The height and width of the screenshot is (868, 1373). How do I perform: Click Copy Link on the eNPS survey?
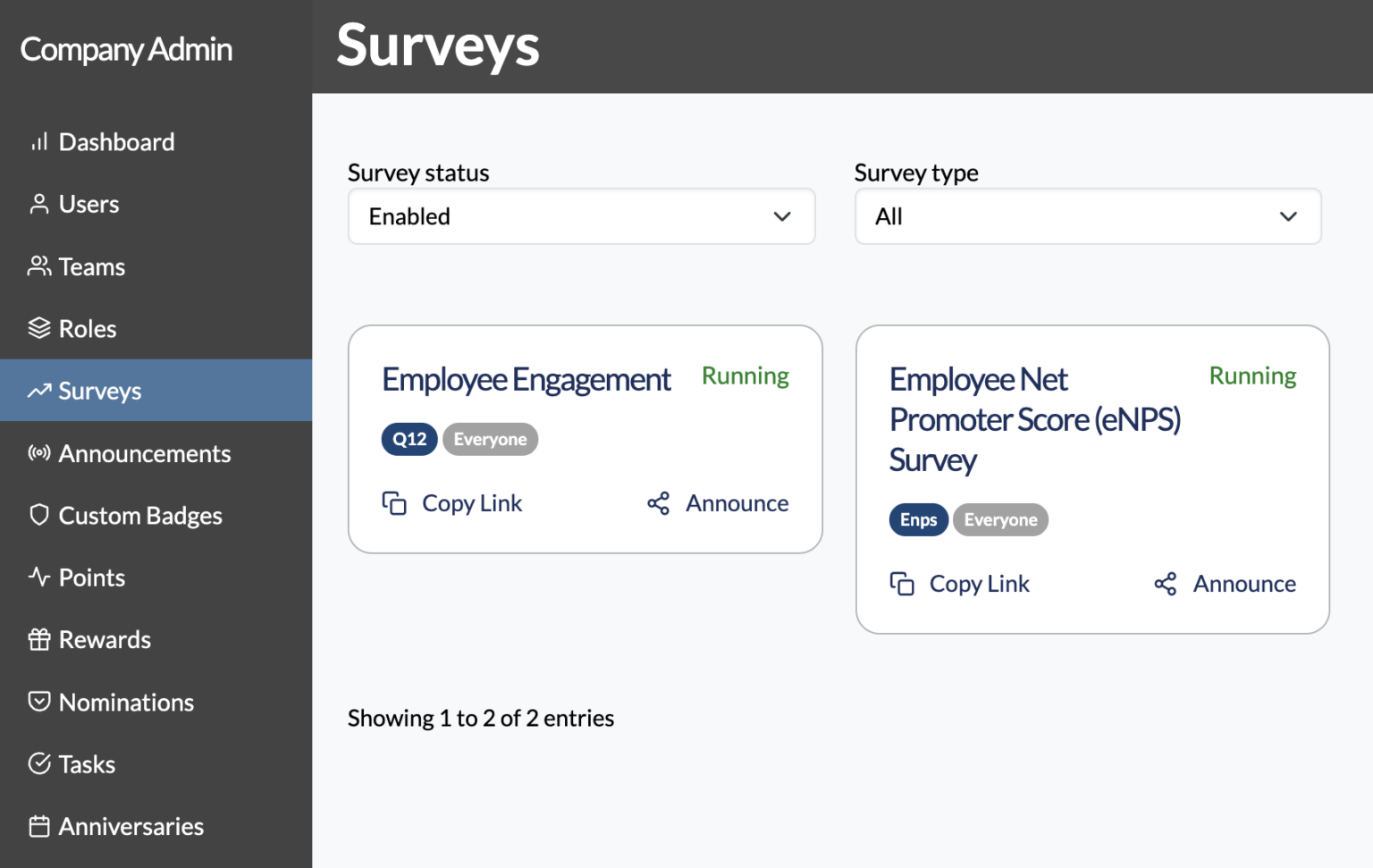click(x=979, y=583)
